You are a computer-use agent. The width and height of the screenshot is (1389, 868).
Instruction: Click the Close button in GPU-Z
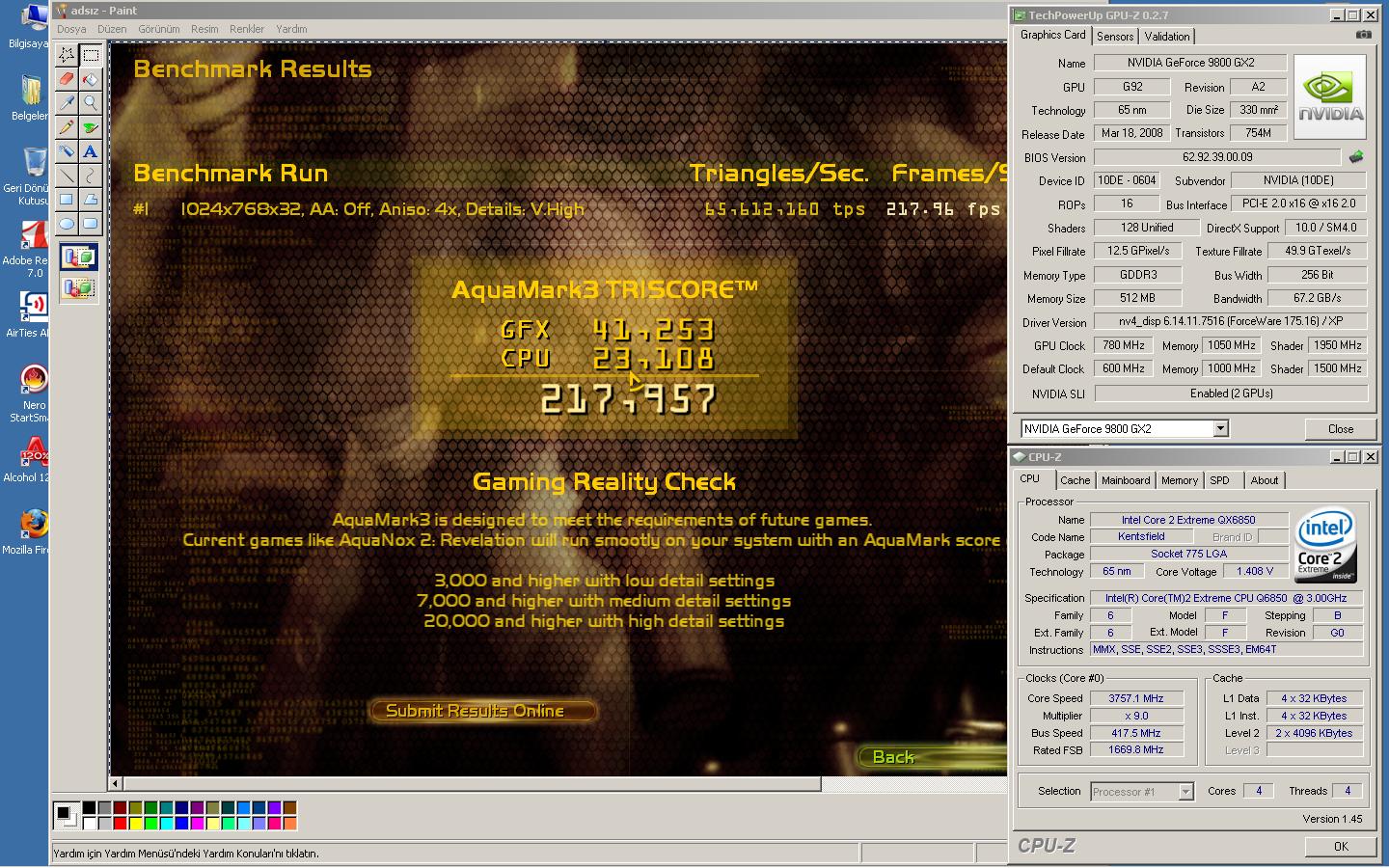(x=1340, y=429)
